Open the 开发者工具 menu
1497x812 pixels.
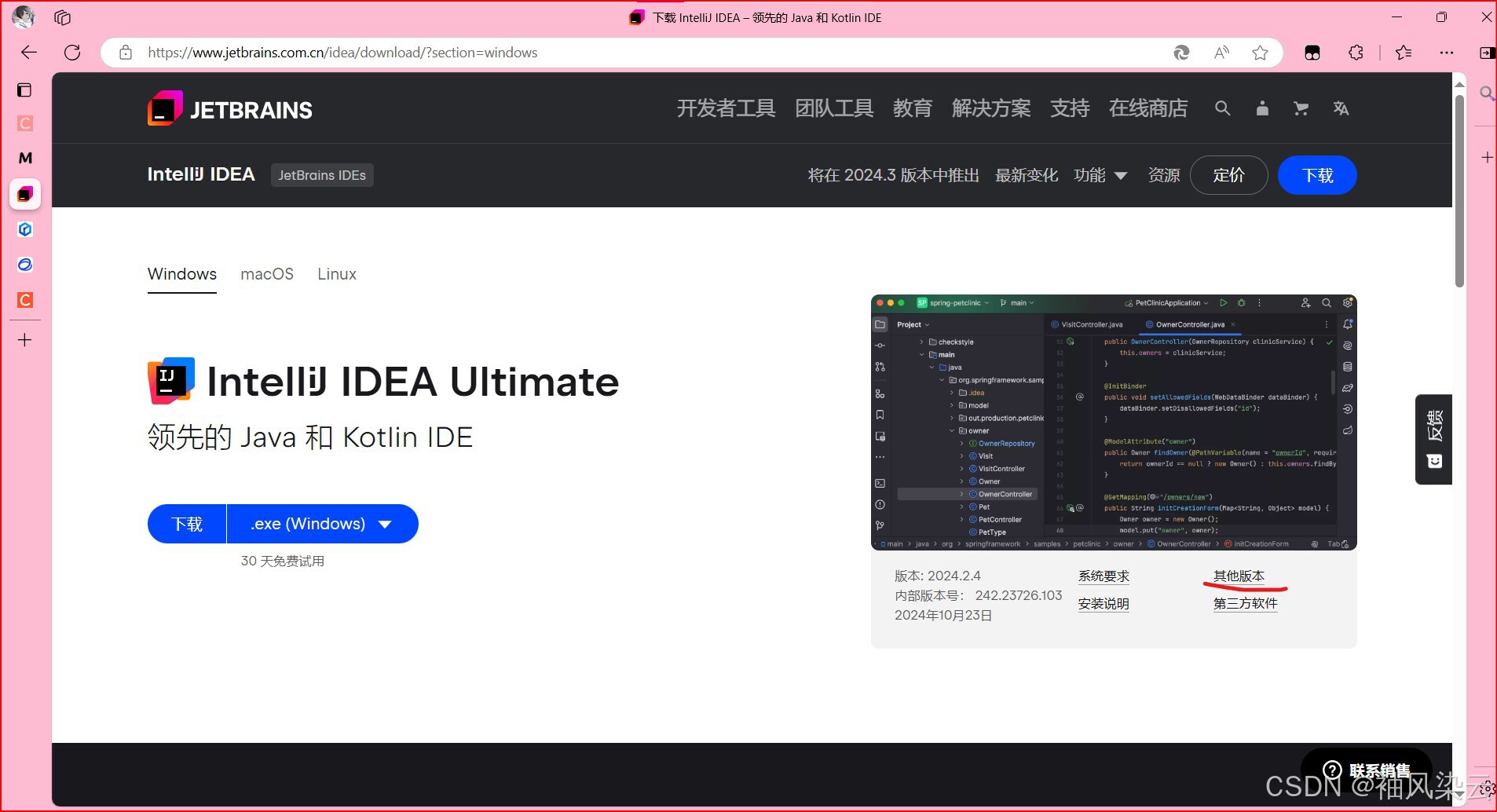click(x=727, y=108)
